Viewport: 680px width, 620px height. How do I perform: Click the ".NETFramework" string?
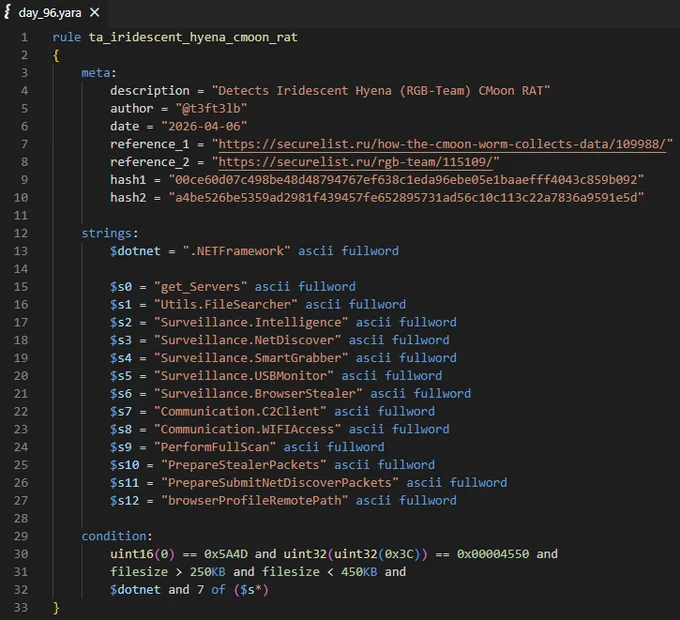coord(236,251)
